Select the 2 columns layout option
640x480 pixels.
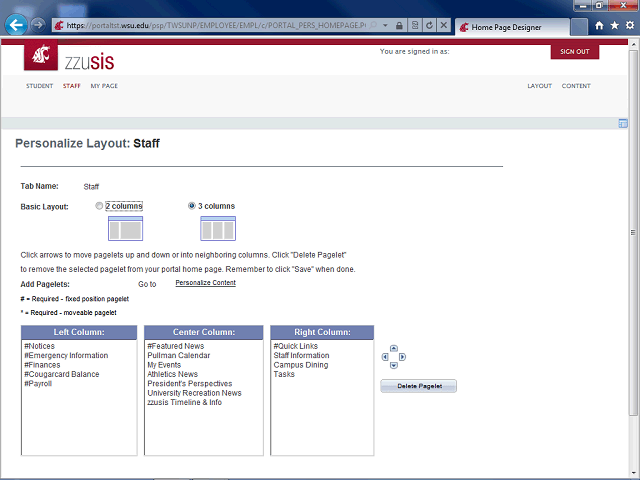click(99, 206)
